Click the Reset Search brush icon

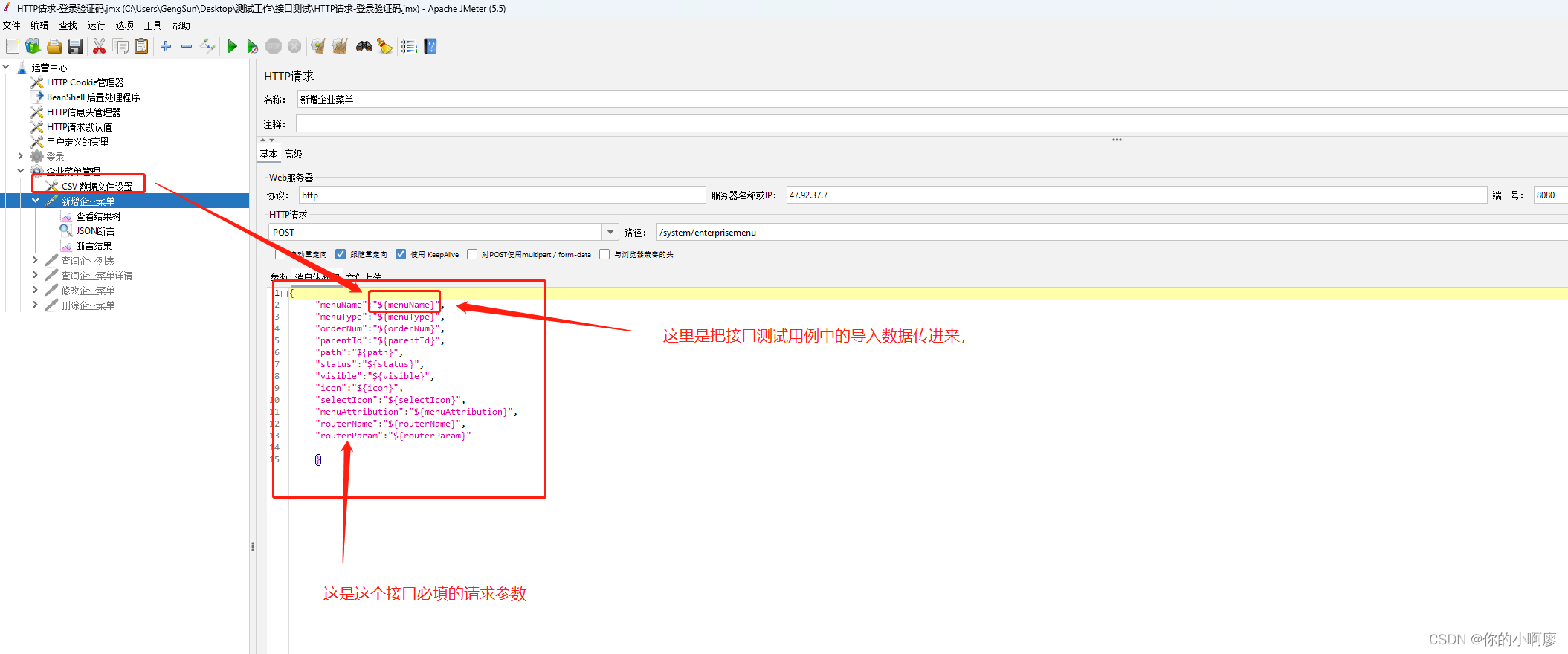pyautogui.click(x=385, y=46)
